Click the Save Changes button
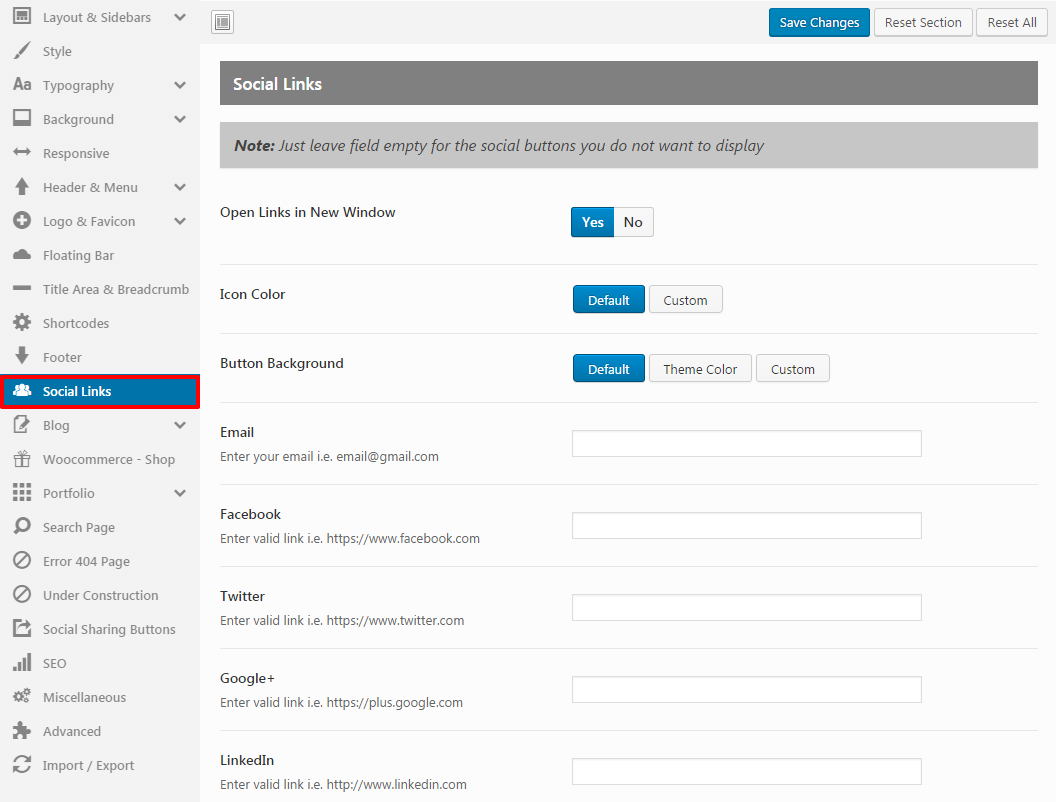This screenshot has height=802, width=1056. tap(819, 22)
